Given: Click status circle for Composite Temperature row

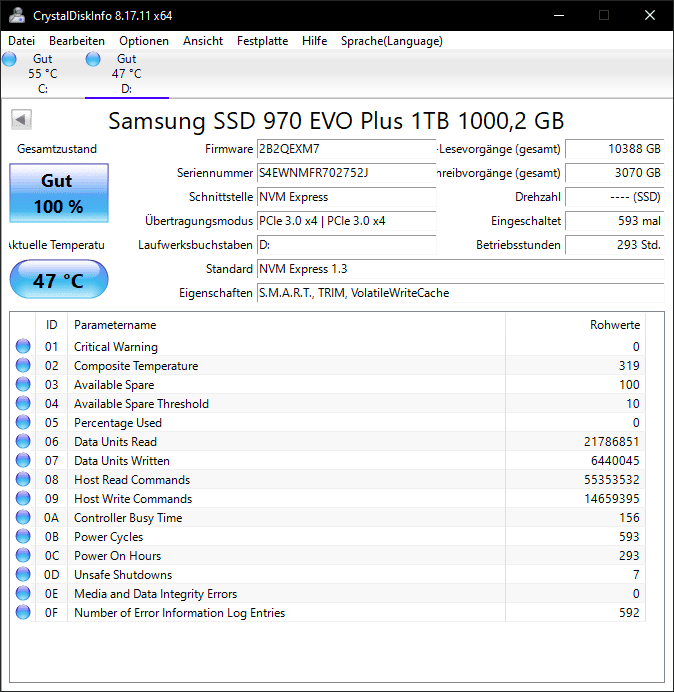Looking at the screenshot, I should [23, 365].
